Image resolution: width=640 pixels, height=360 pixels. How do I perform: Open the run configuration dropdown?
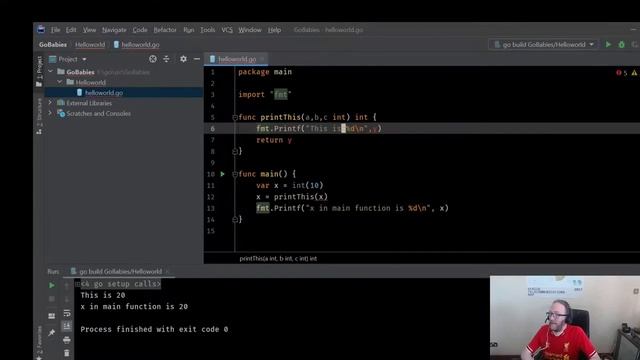click(x=543, y=44)
